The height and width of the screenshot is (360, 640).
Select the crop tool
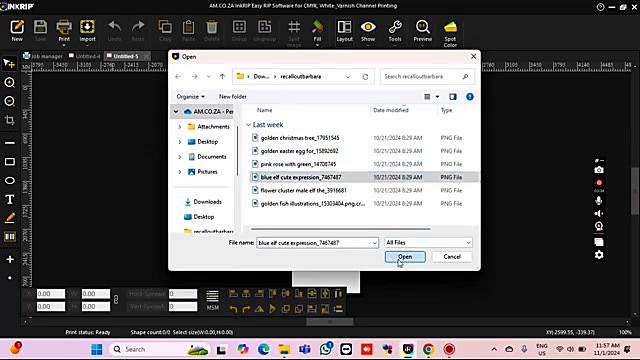pos(9,120)
